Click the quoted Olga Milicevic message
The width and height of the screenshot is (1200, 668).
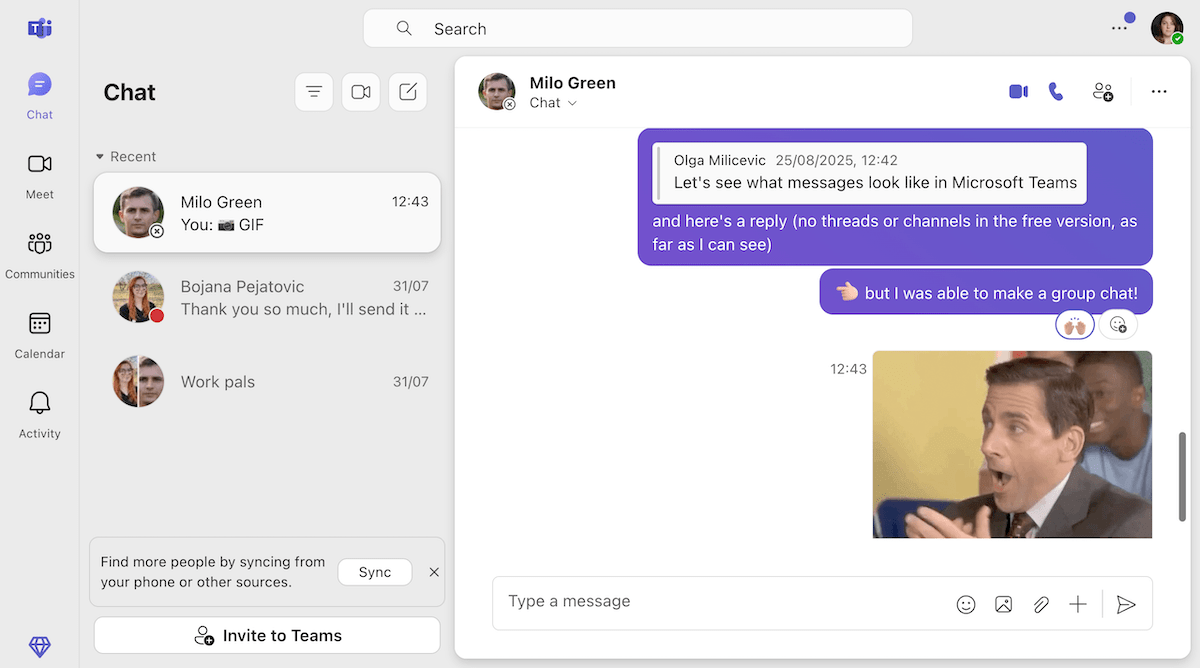tap(870, 172)
